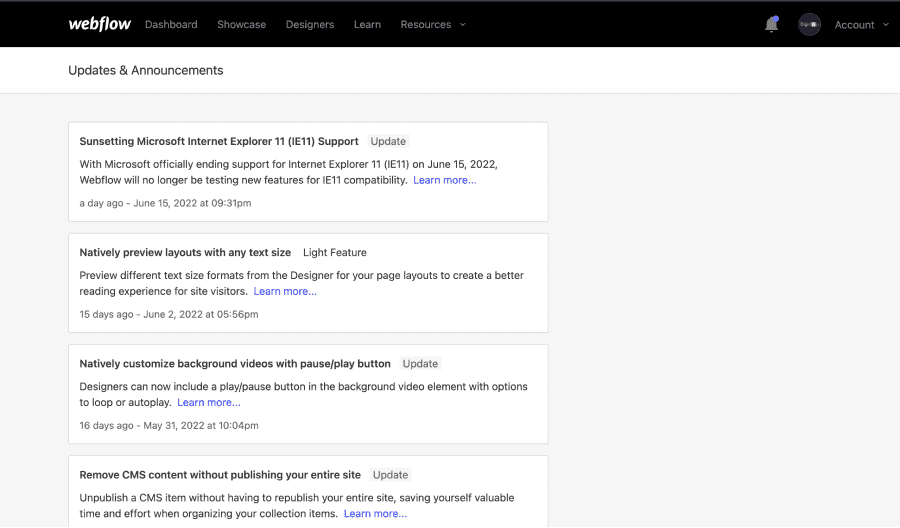Click the Light Feature tag
Image resolution: width=900 pixels, height=528 pixels.
[x=335, y=253]
